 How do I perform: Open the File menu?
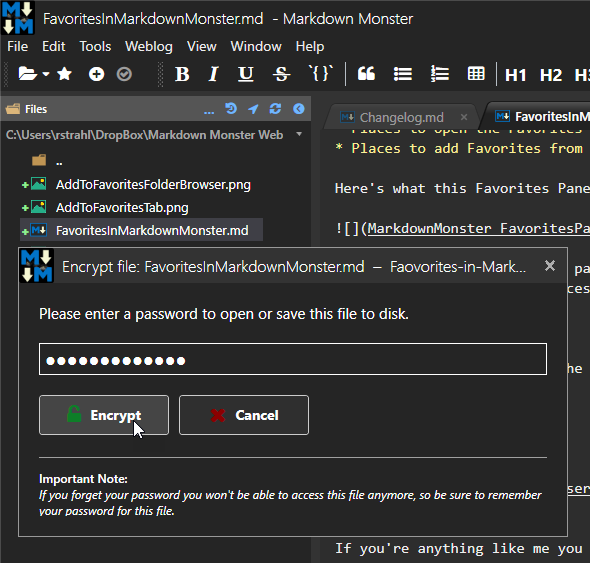17,47
